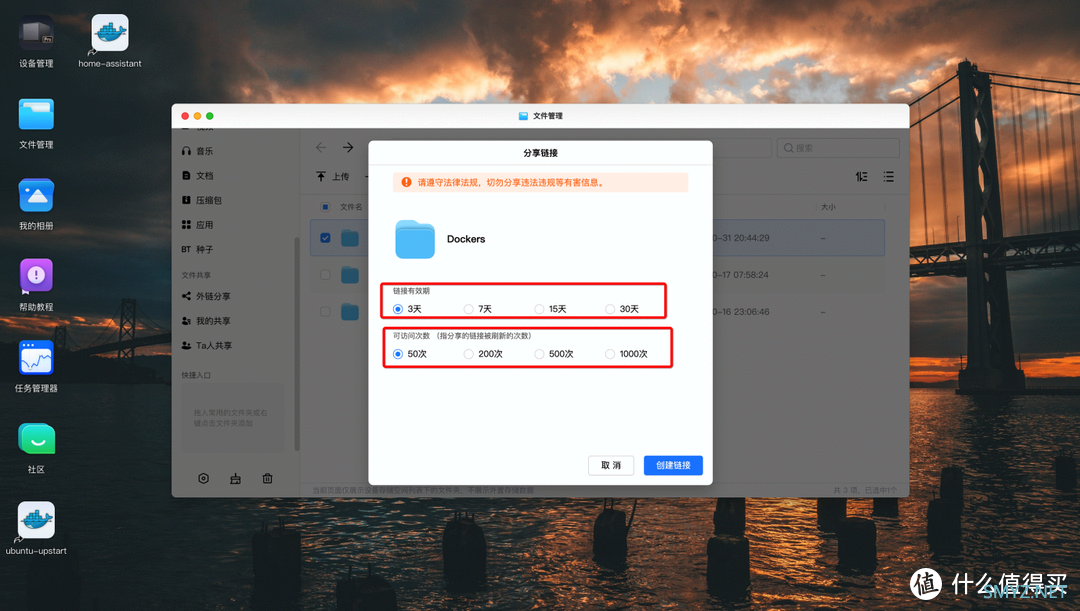Click the 搜索 search field
1080x611 pixels.
(838, 148)
